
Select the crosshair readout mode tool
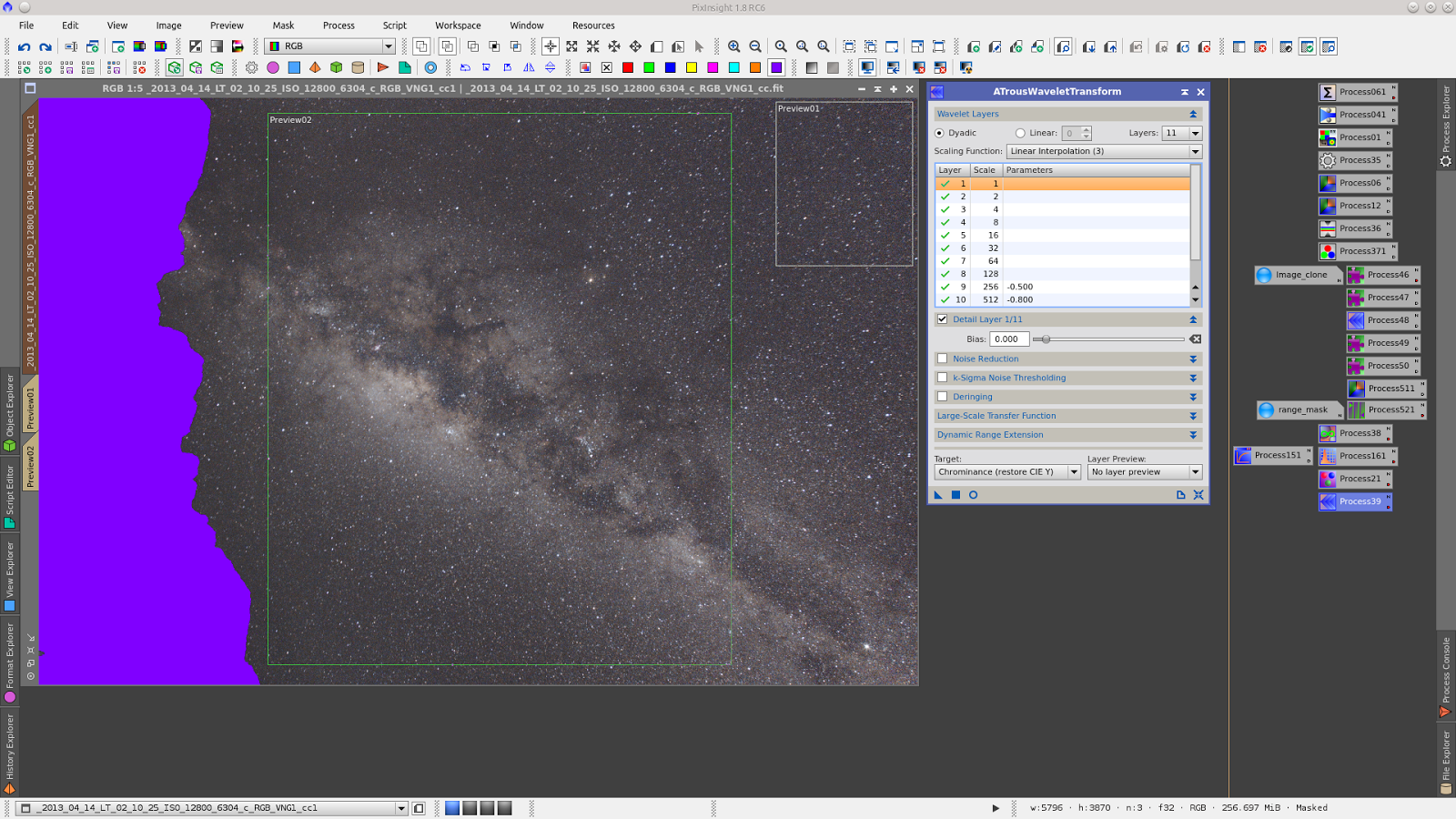[x=551, y=46]
